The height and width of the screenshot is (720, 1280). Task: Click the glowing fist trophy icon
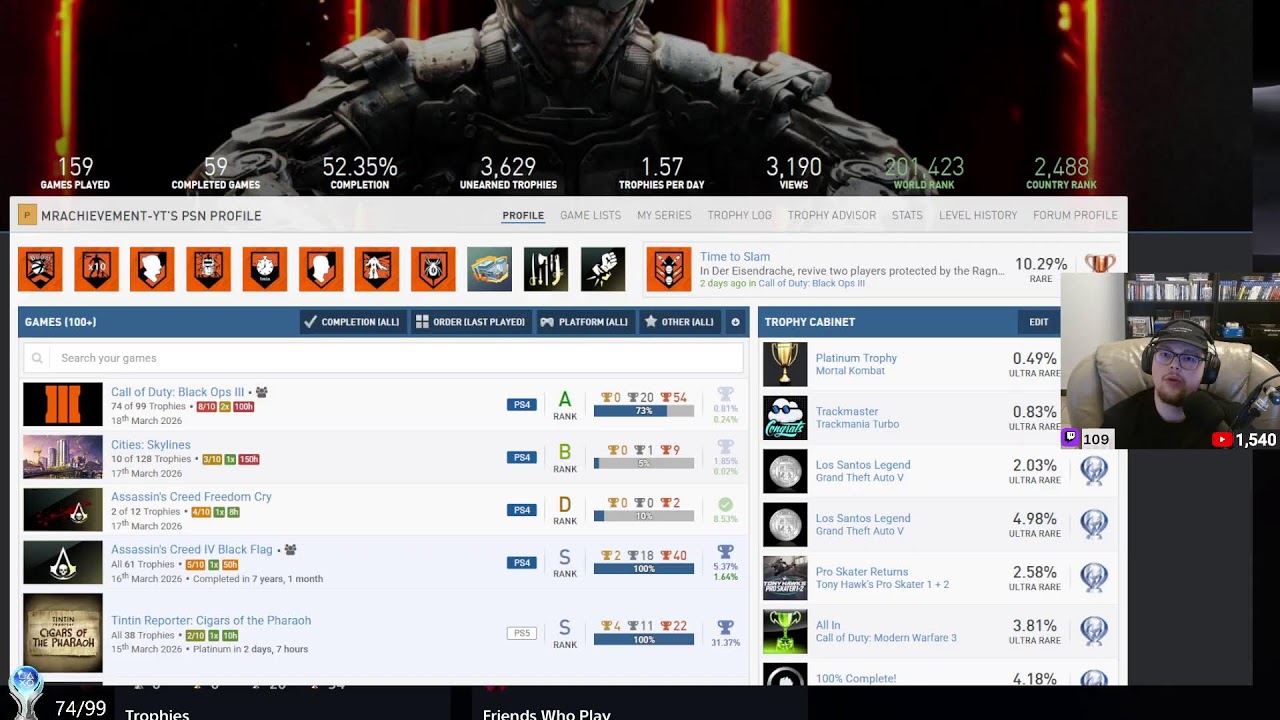tap(602, 269)
